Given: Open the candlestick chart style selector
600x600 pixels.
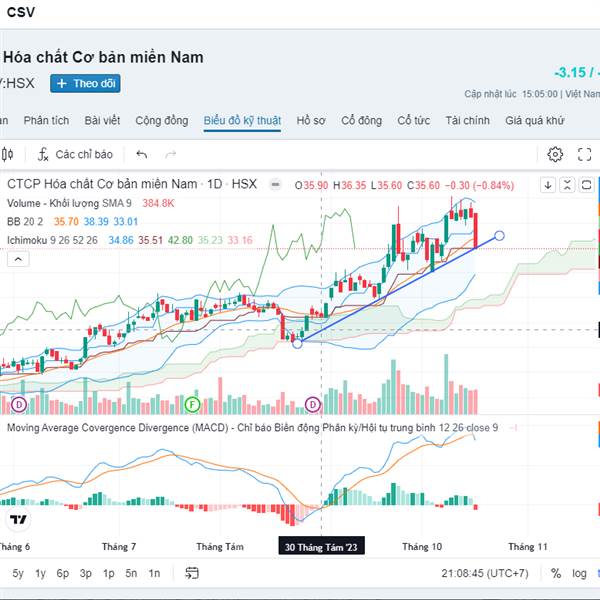Looking at the screenshot, I should tap(8, 155).
